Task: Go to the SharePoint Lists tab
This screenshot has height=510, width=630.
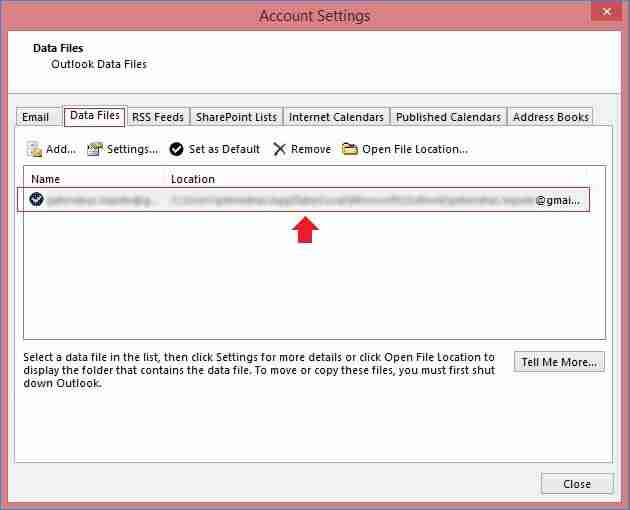Action: (x=236, y=117)
